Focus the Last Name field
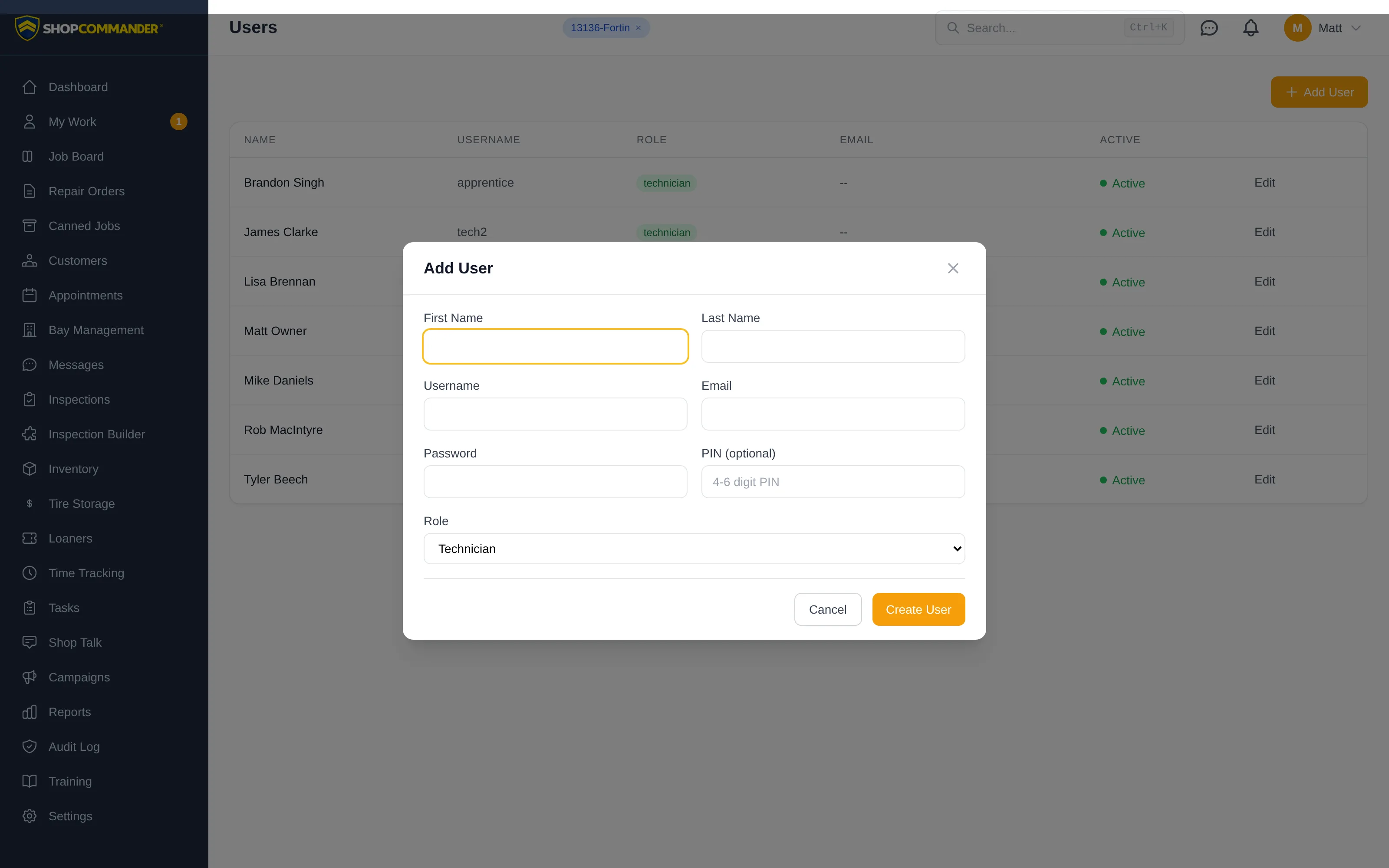The width and height of the screenshot is (1389, 868). [x=833, y=346]
